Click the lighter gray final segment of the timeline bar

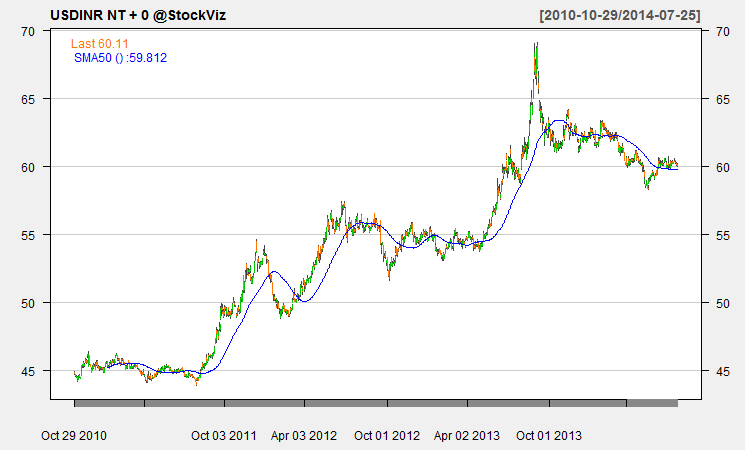pos(652,403)
